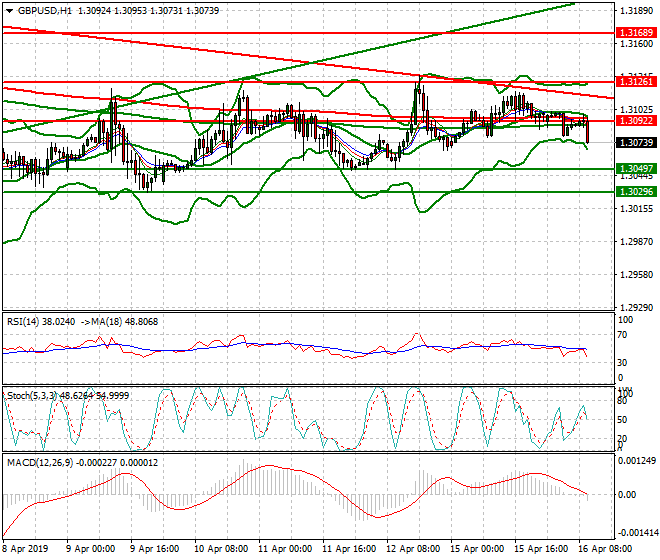
Task: Click the 8 Apr 2019 date label
Action: coord(25,551)
